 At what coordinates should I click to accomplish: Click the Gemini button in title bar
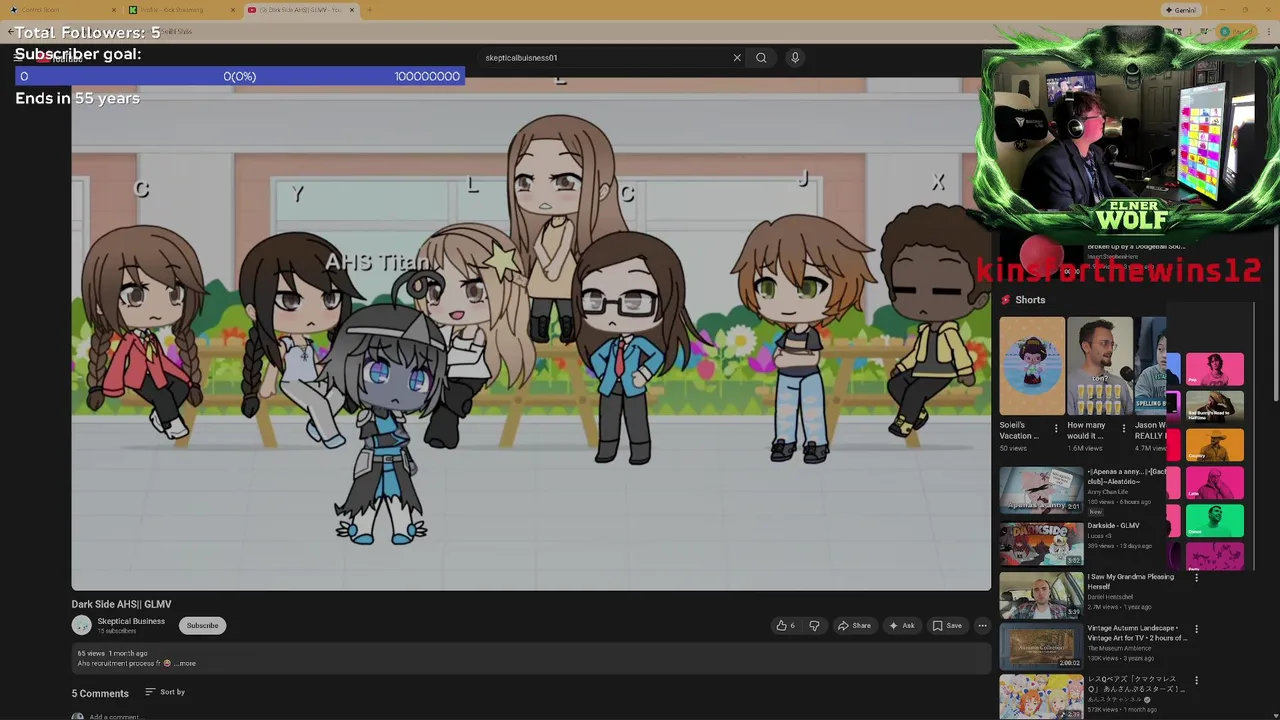click(x=1181, y=10)
